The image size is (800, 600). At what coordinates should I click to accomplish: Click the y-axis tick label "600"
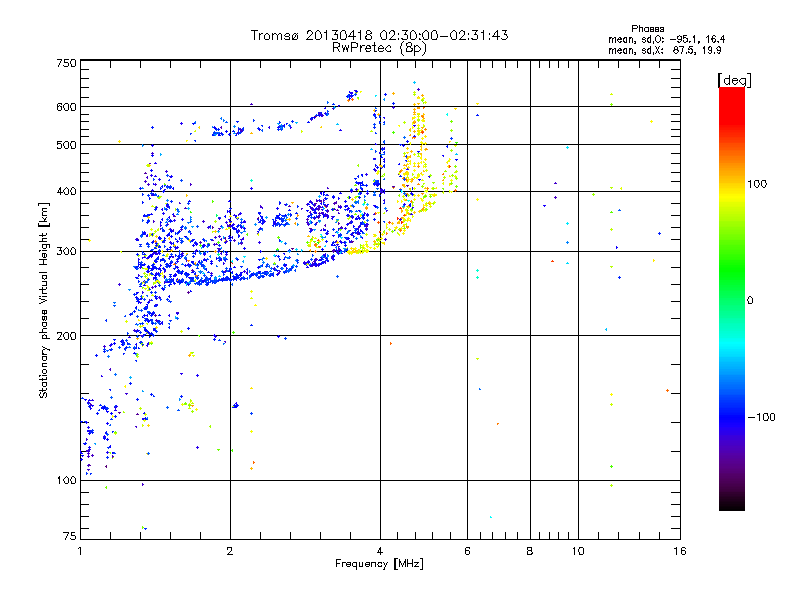pos(66,107)
